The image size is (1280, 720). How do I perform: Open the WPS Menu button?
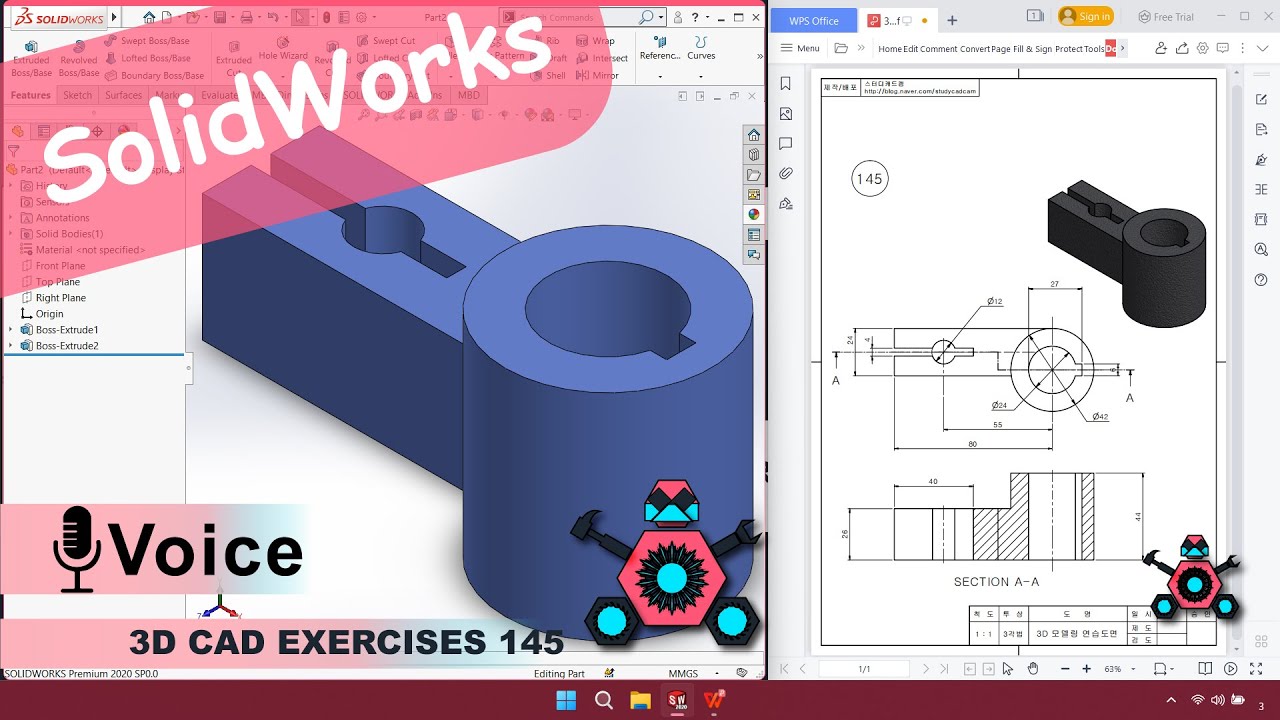point(800,48)
